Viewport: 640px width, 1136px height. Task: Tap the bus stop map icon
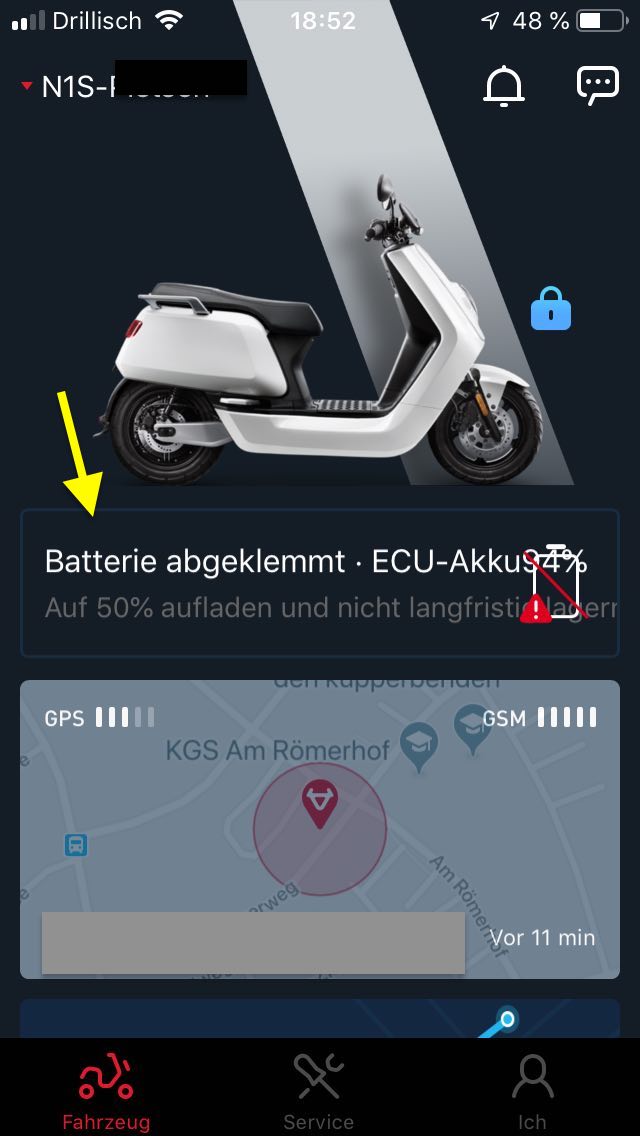(x=76, y=845)
